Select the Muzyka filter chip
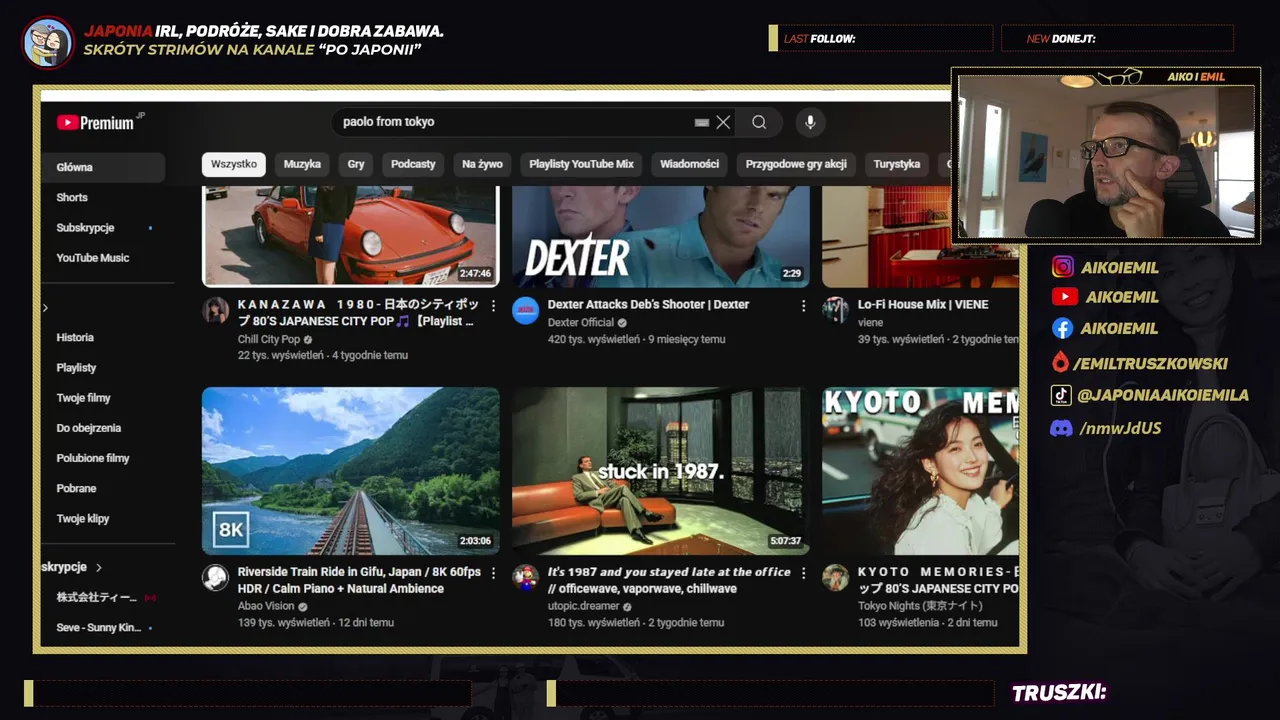 pos(302,164)
